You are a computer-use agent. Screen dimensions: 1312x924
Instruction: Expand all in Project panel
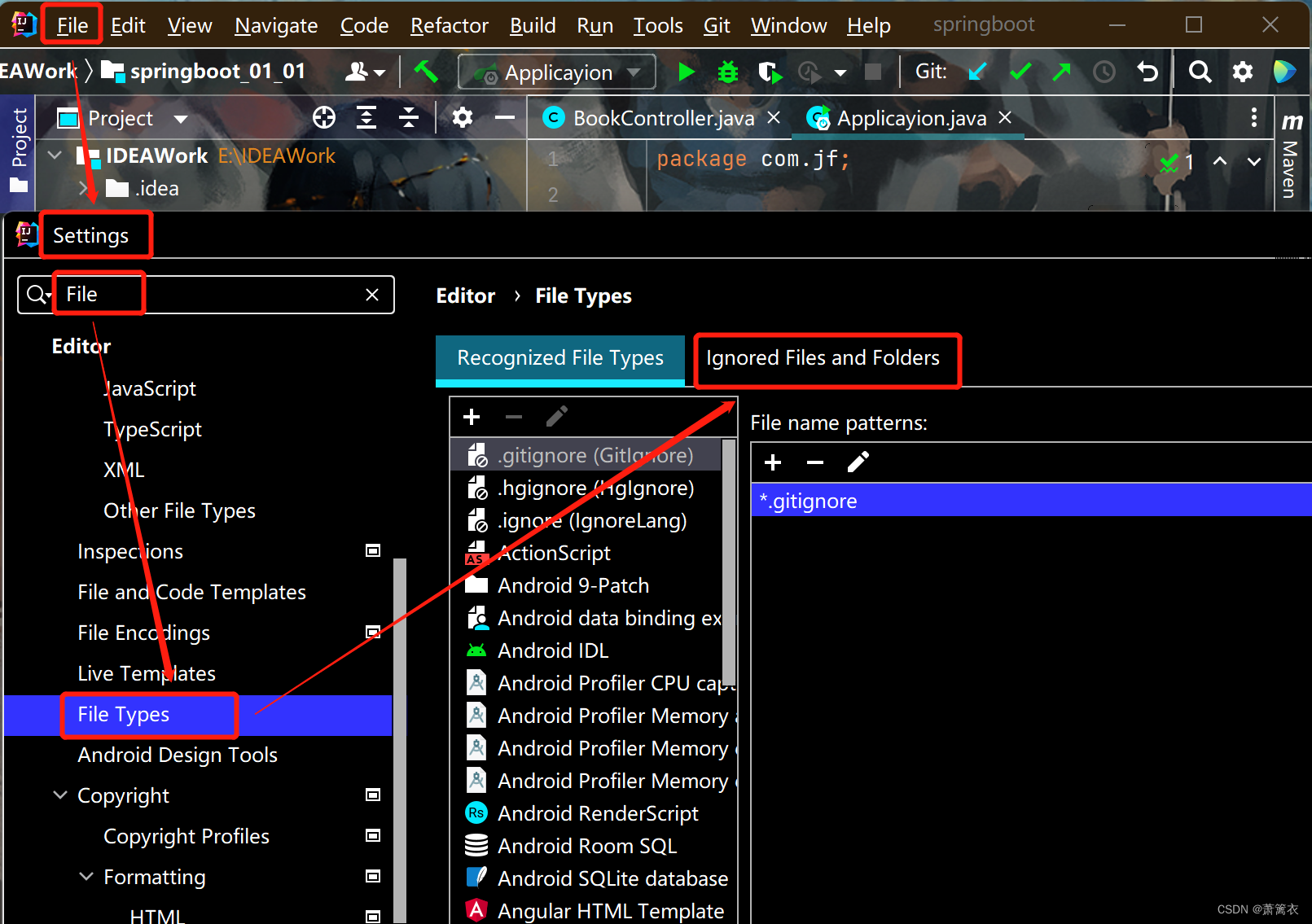366,118
